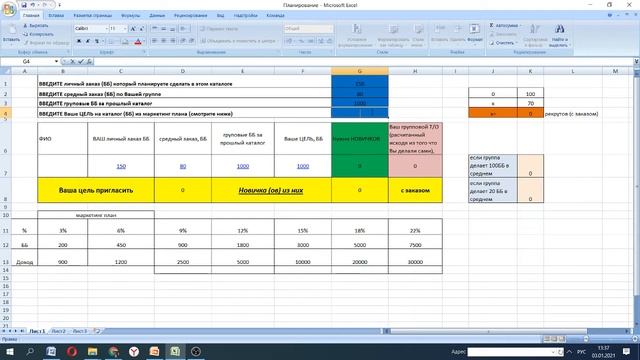This screenshot has width=640, height=360.
Task: Click underlined 1000 under Ваша ЦЕЛЬ
Action: click(303, 166)
